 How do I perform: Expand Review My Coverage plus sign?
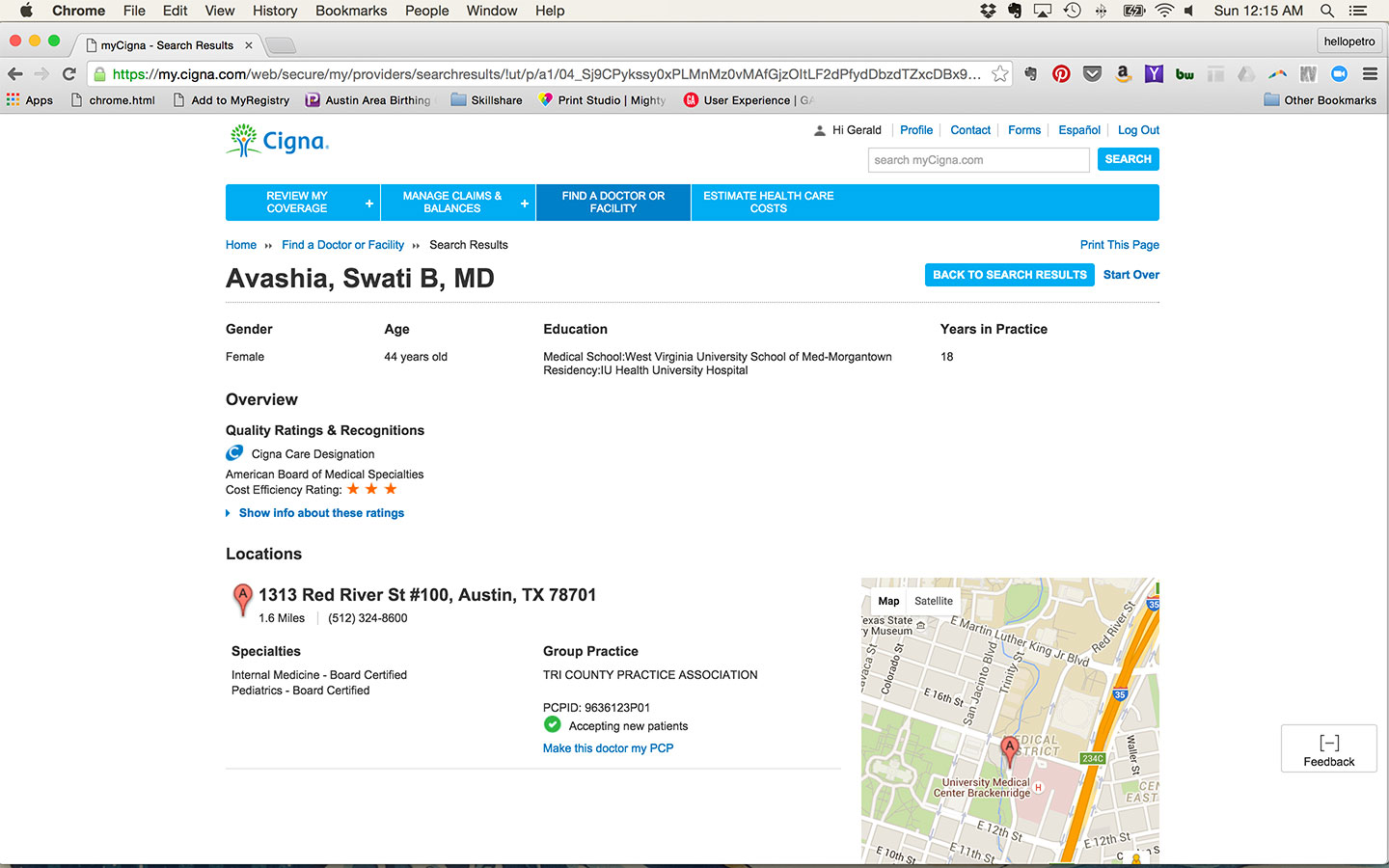(x=369, y=203)
